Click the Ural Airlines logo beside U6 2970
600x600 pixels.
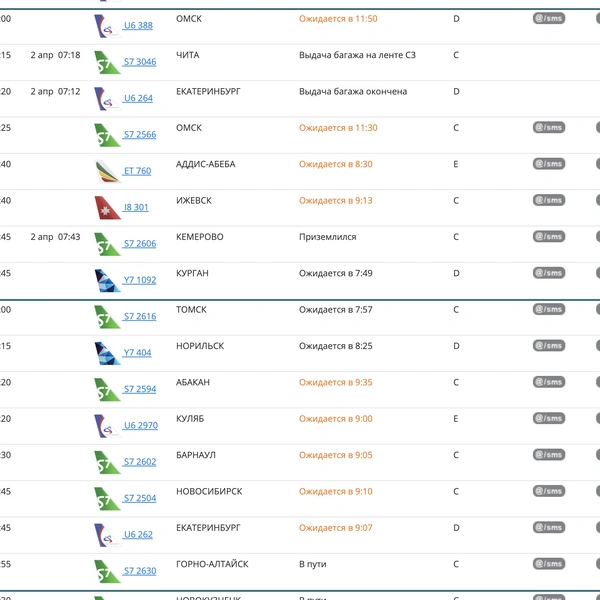(x=108, y=426)
